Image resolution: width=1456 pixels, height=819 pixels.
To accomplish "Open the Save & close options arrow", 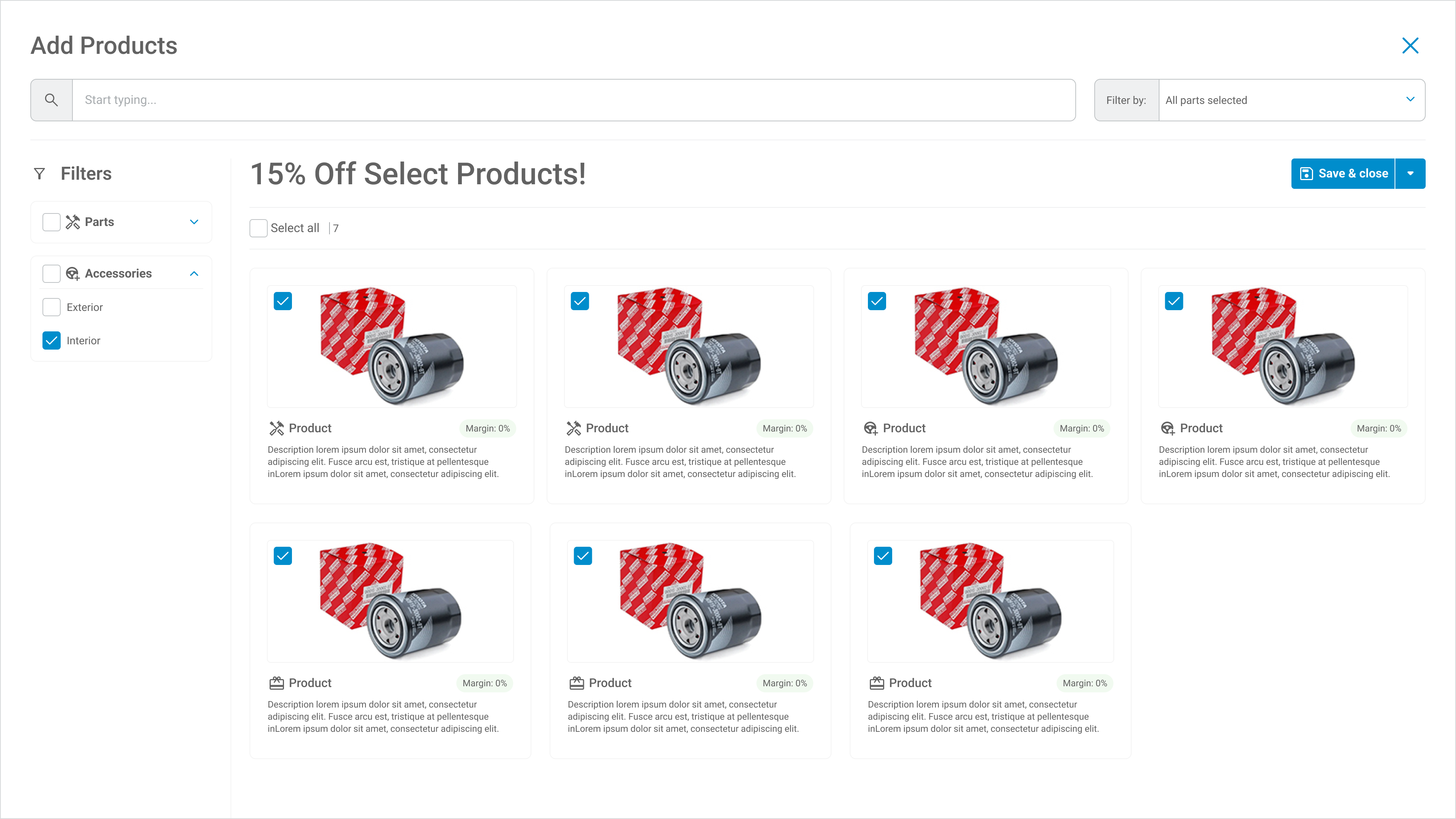I will 1410,174.
